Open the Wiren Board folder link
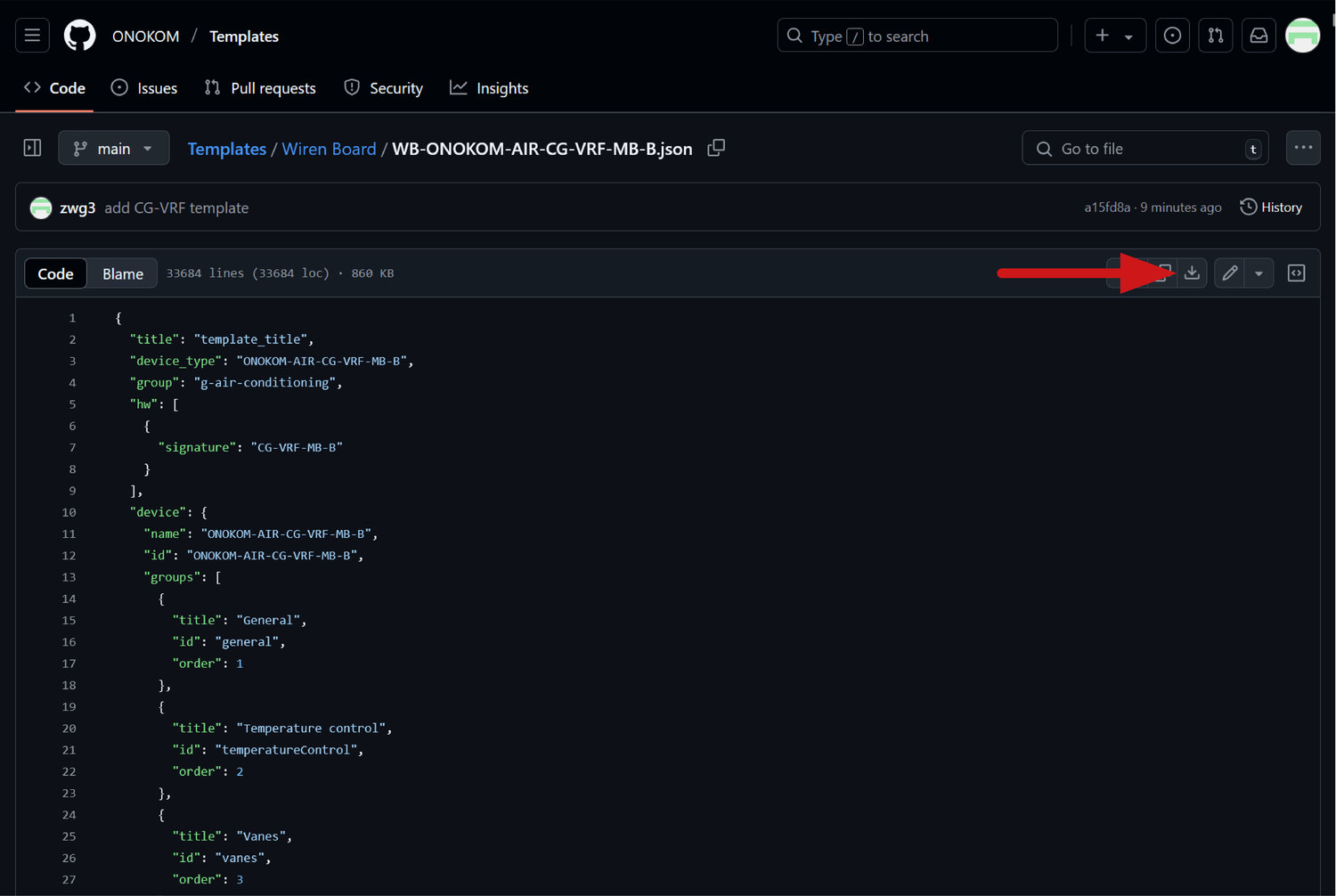 (329, 149)
